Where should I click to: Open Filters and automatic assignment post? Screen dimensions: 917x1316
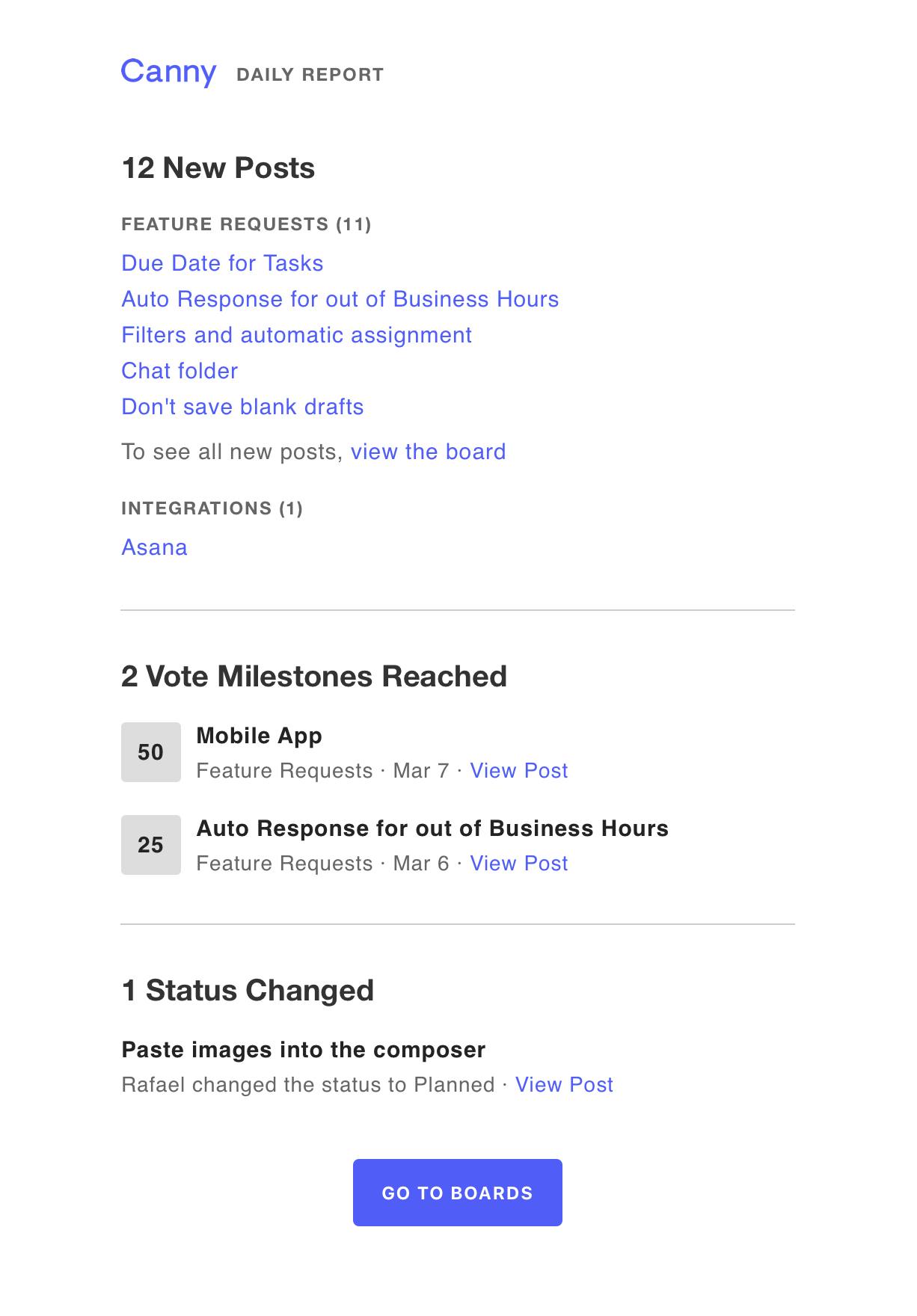coord(296,335)
